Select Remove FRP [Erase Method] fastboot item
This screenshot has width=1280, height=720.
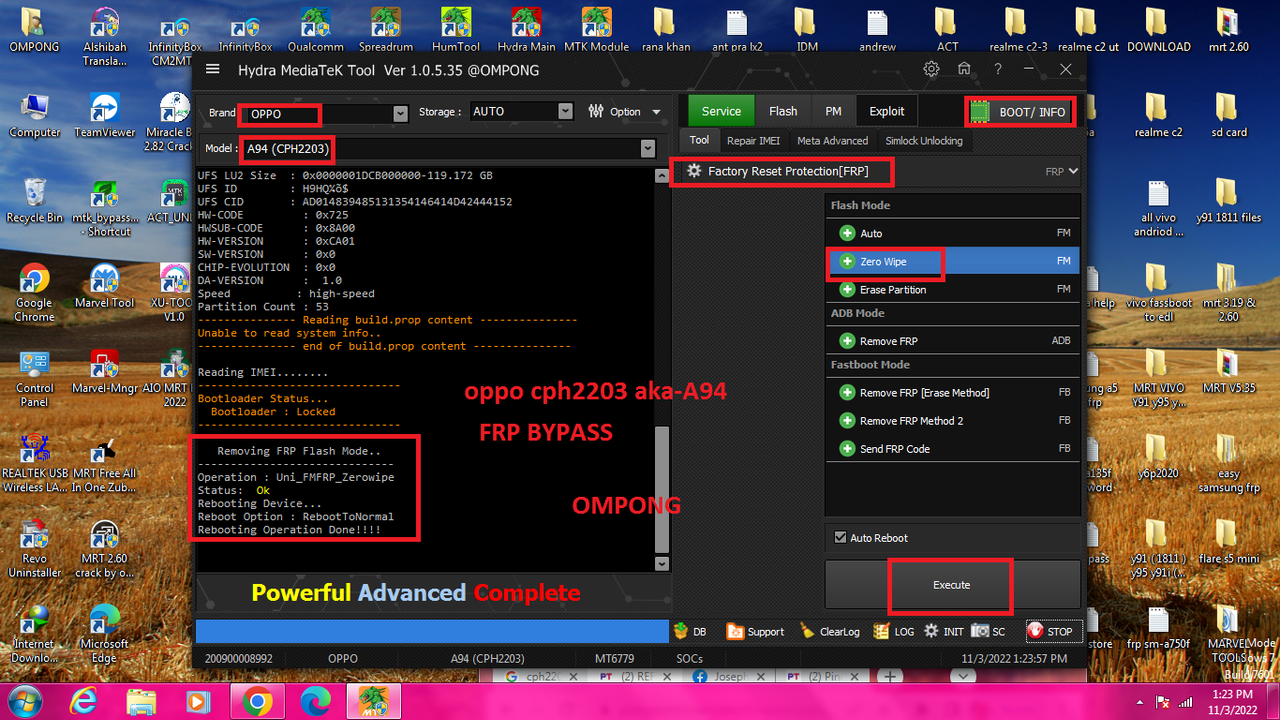952,393
